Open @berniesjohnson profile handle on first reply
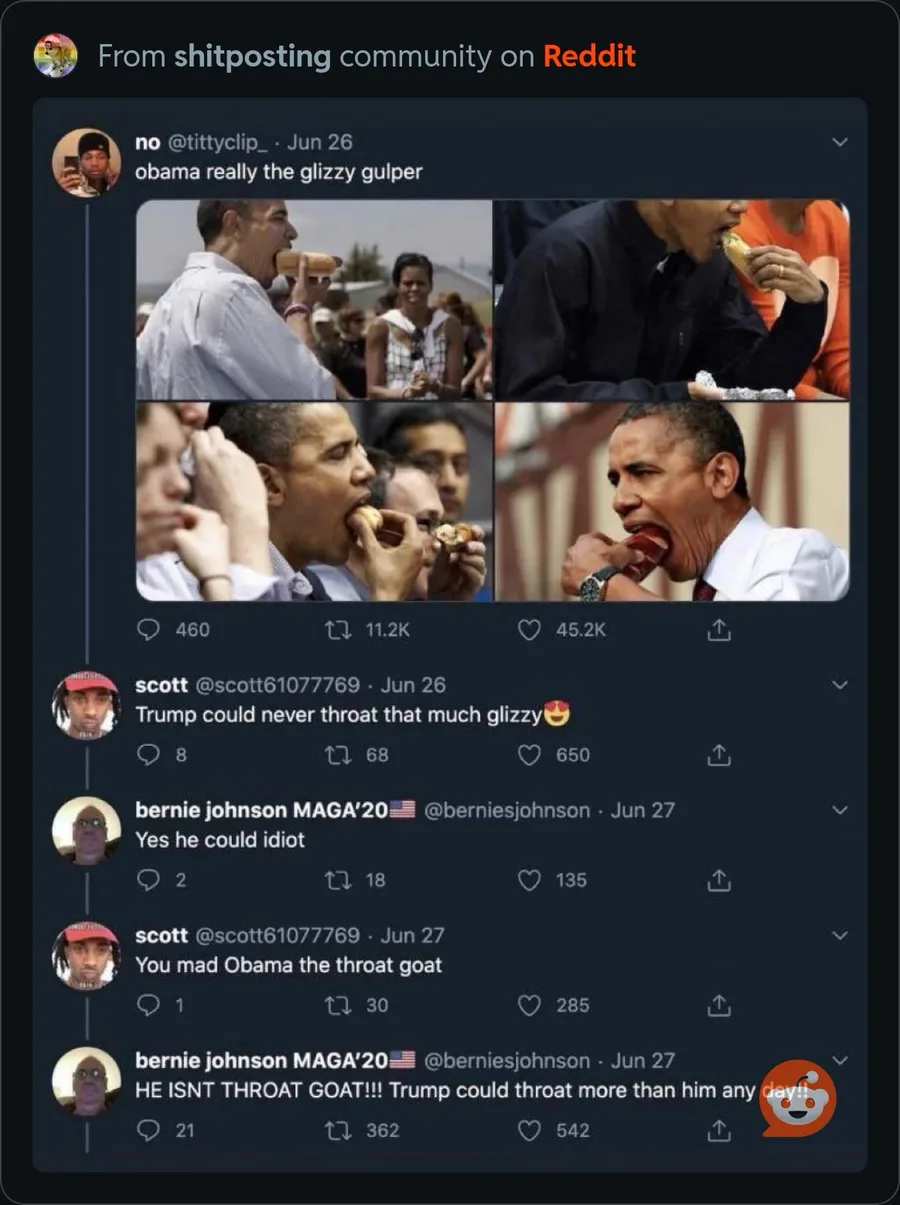Image resolution: width=900 pixels, height=1205 pixels. click(x=507, y=810)
